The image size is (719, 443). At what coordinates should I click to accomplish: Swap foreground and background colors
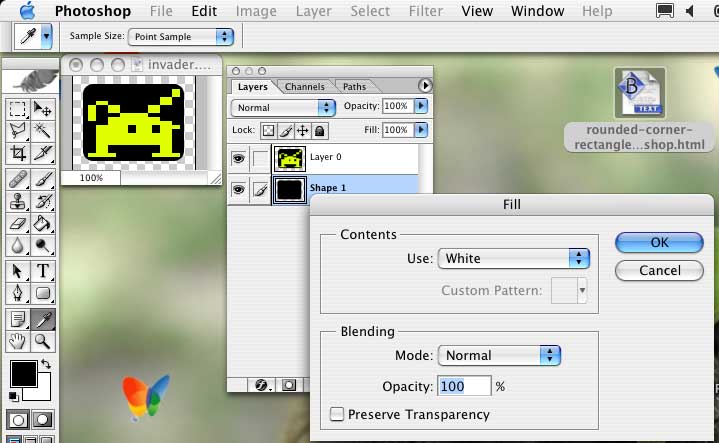pyautogui.click(x=46, y=364)
